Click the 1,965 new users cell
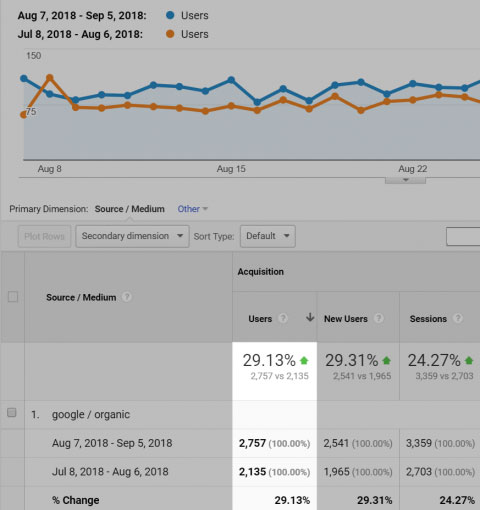The height and width of the screenshot is (510, 480). click(x=358, y=472)
